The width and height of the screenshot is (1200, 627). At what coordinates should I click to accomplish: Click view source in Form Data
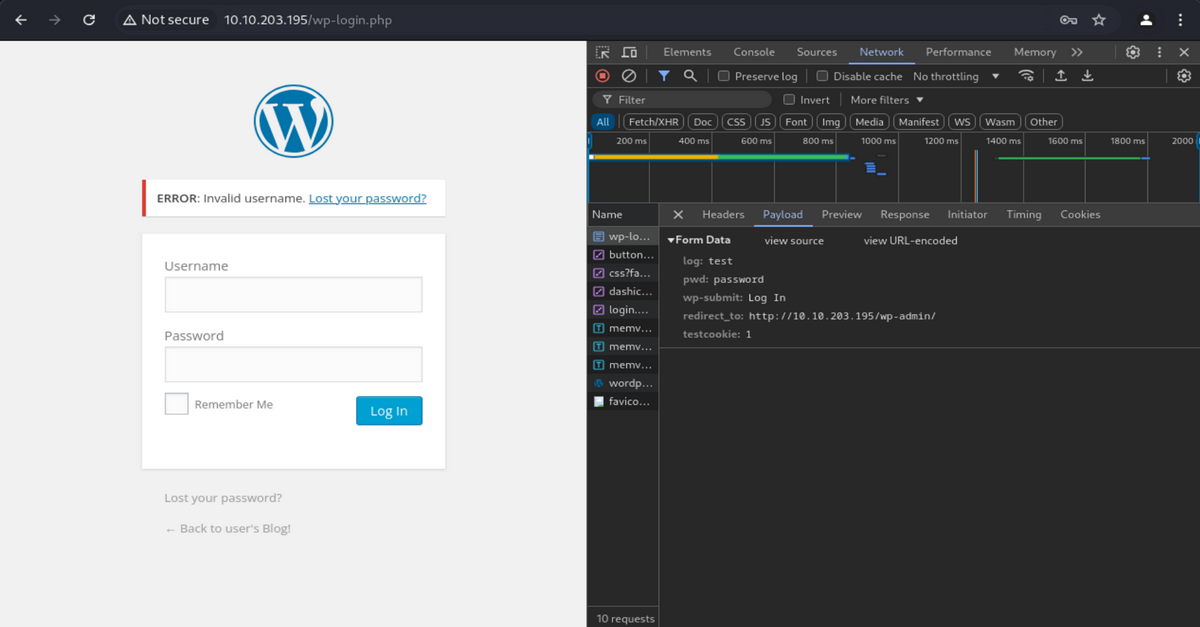794,241
